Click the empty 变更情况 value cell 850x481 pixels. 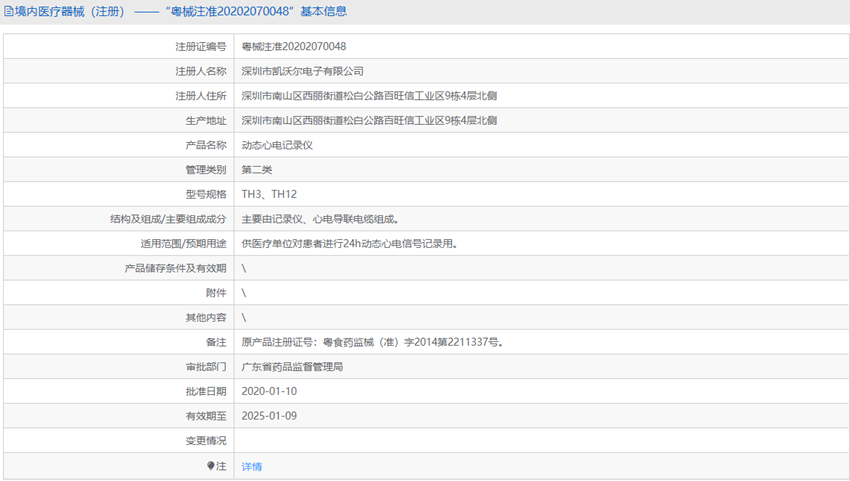(x=540, y=441)
